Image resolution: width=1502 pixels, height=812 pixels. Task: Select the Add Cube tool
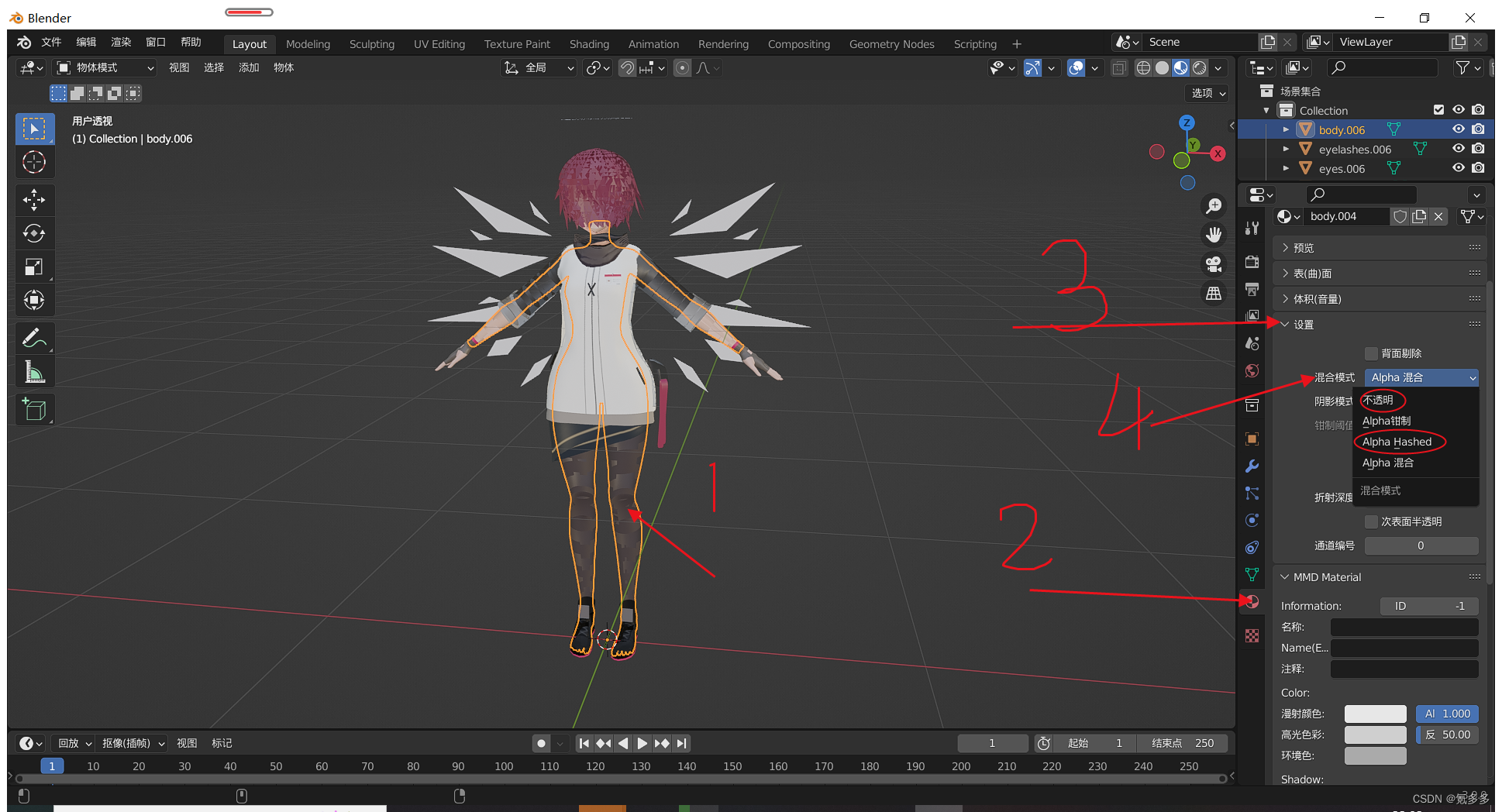coord(34,410)
